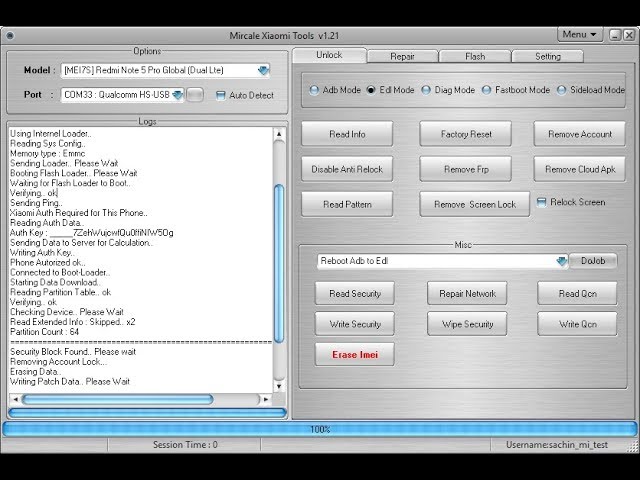
Task: Click the logs scroll down arrow
Action: pos(279,386)
